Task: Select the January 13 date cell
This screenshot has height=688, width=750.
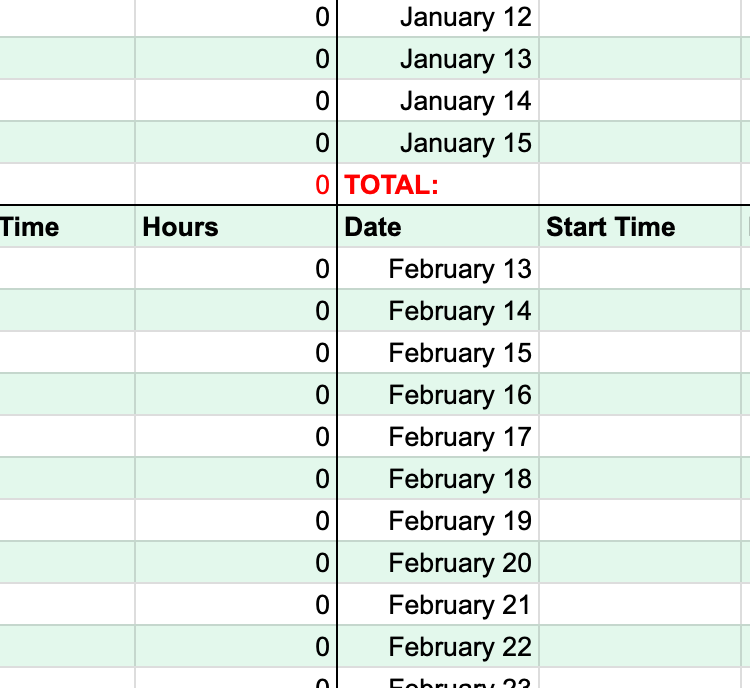Action: 440,59
